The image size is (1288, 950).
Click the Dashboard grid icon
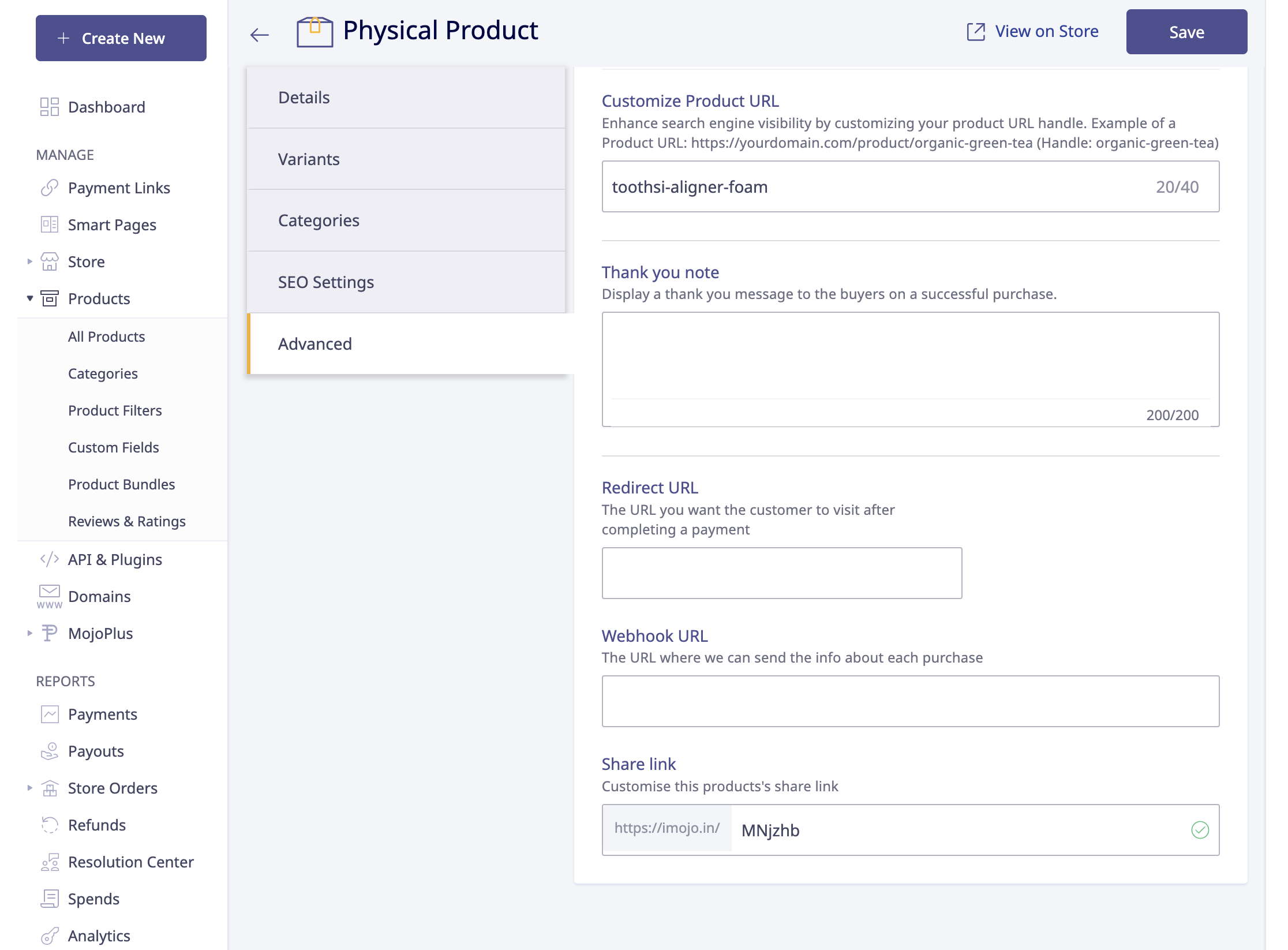pos(50,107)
